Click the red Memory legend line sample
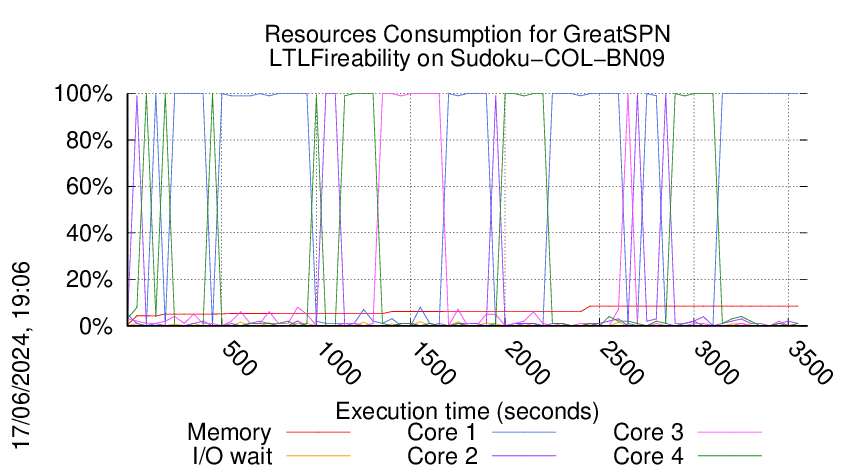 (x=318, y=433)
